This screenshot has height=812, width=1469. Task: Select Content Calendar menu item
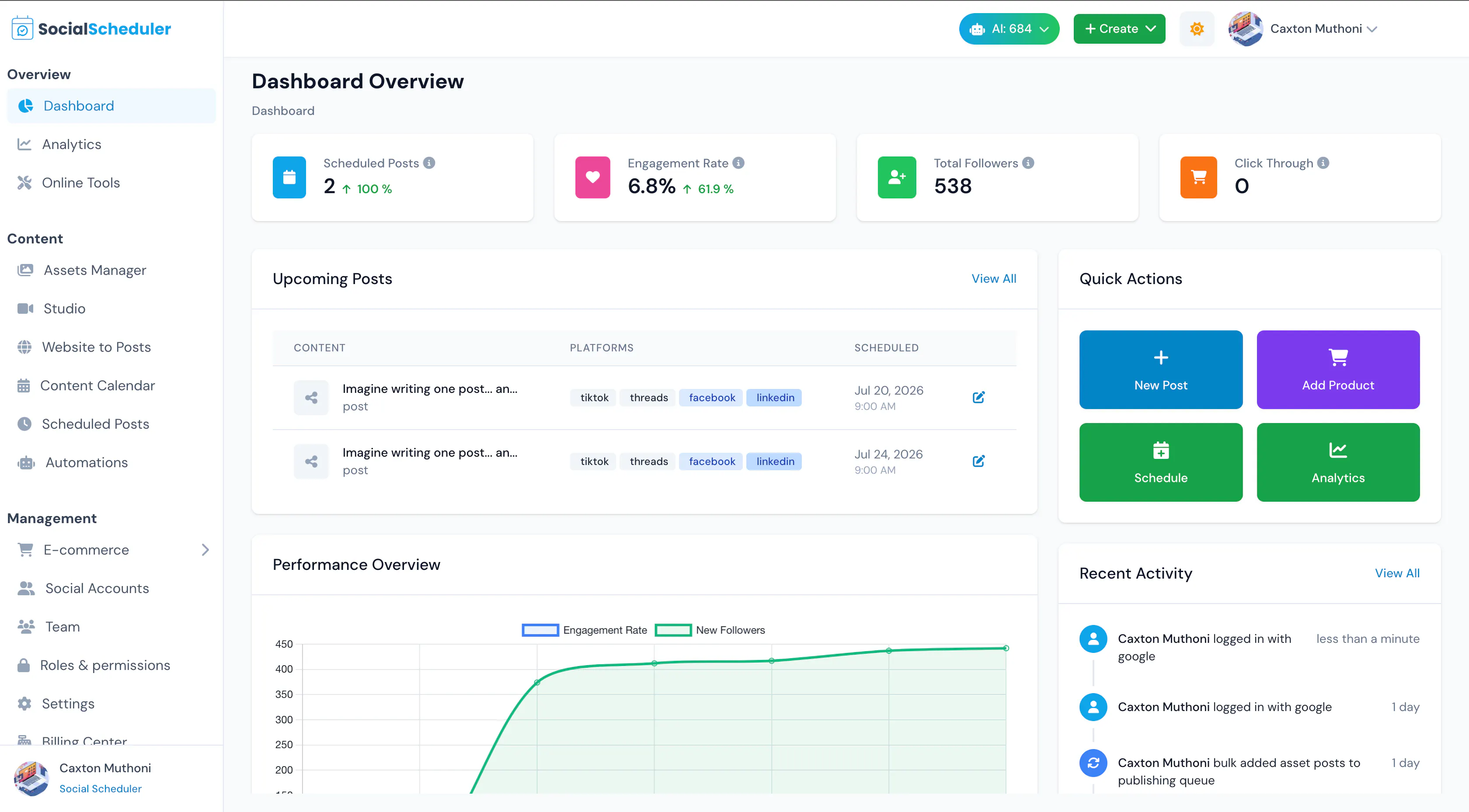[x=111, y=385]
